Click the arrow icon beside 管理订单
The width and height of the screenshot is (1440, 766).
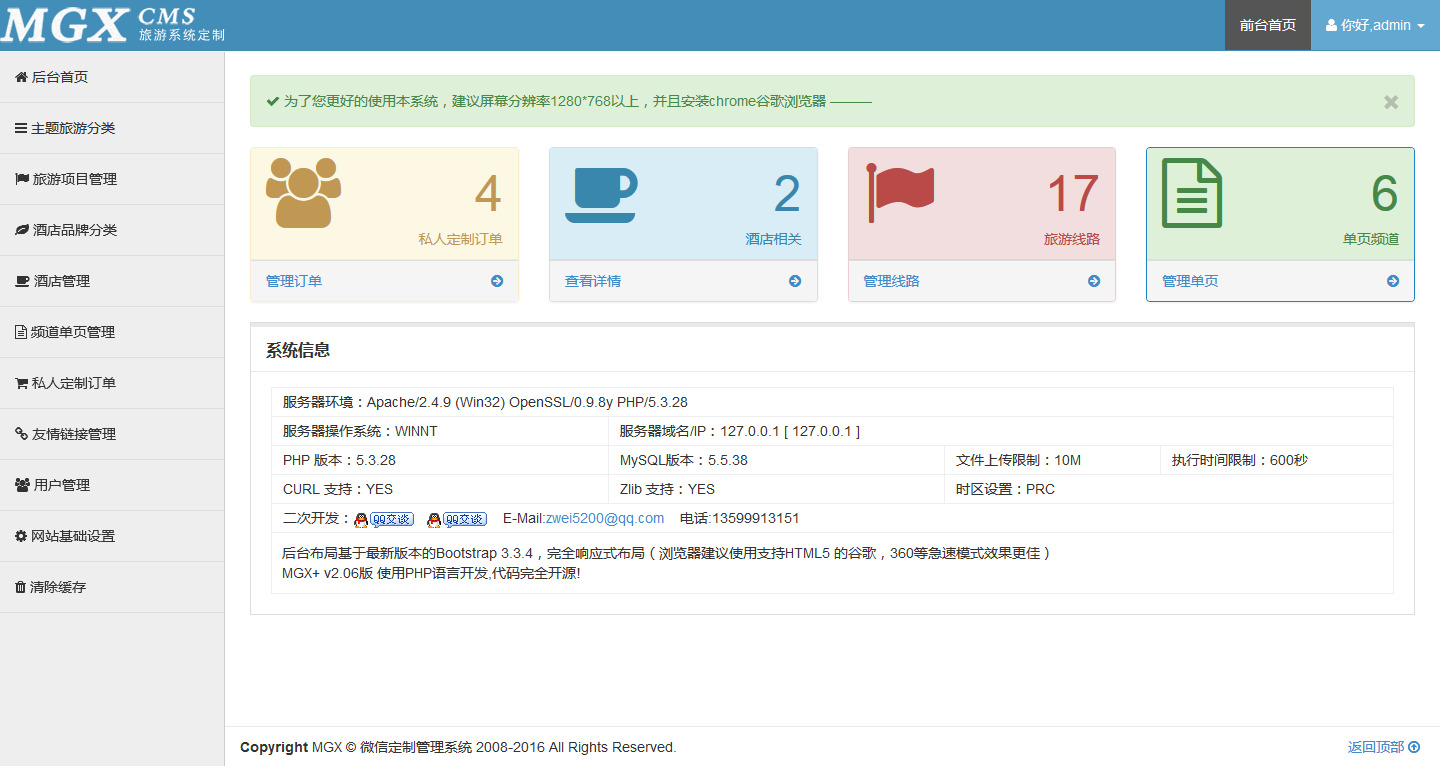[x=497, y=281]
